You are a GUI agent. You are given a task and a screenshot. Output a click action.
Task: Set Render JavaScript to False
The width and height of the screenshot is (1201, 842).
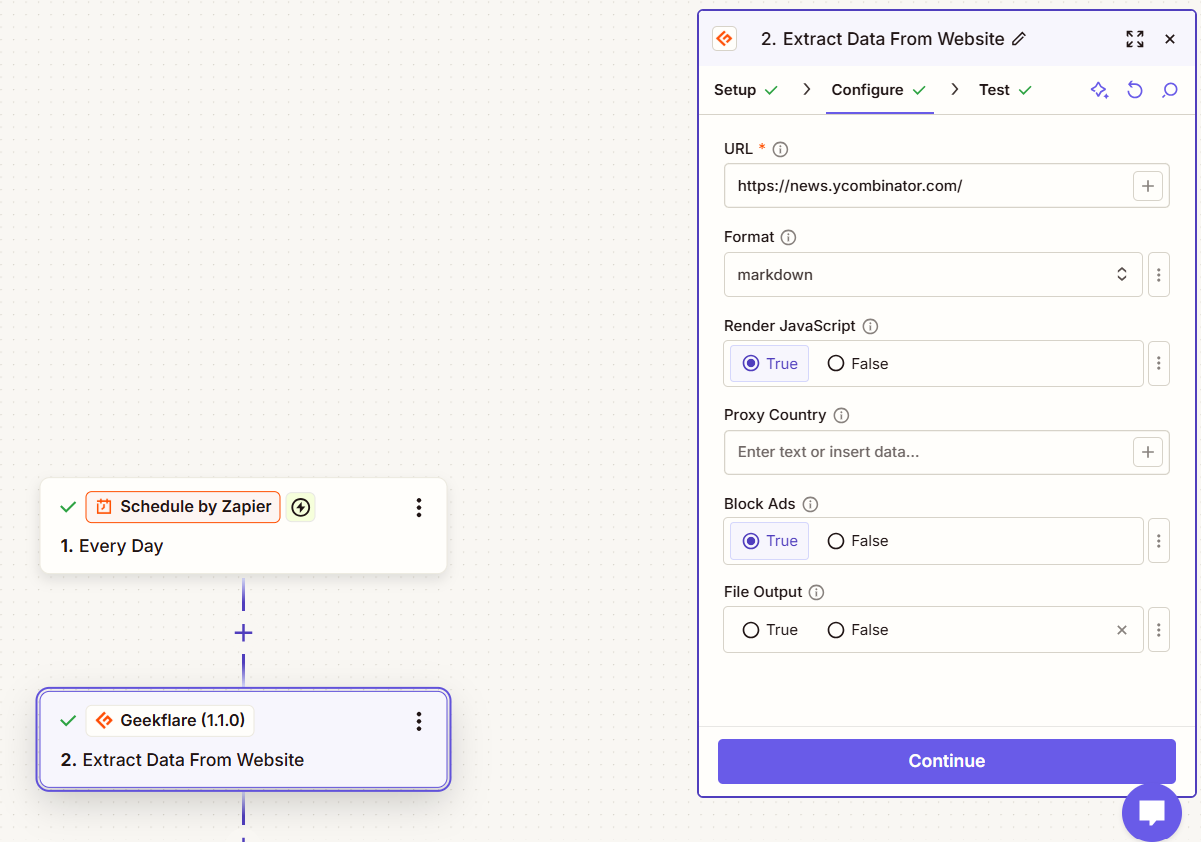click(858, 364)
